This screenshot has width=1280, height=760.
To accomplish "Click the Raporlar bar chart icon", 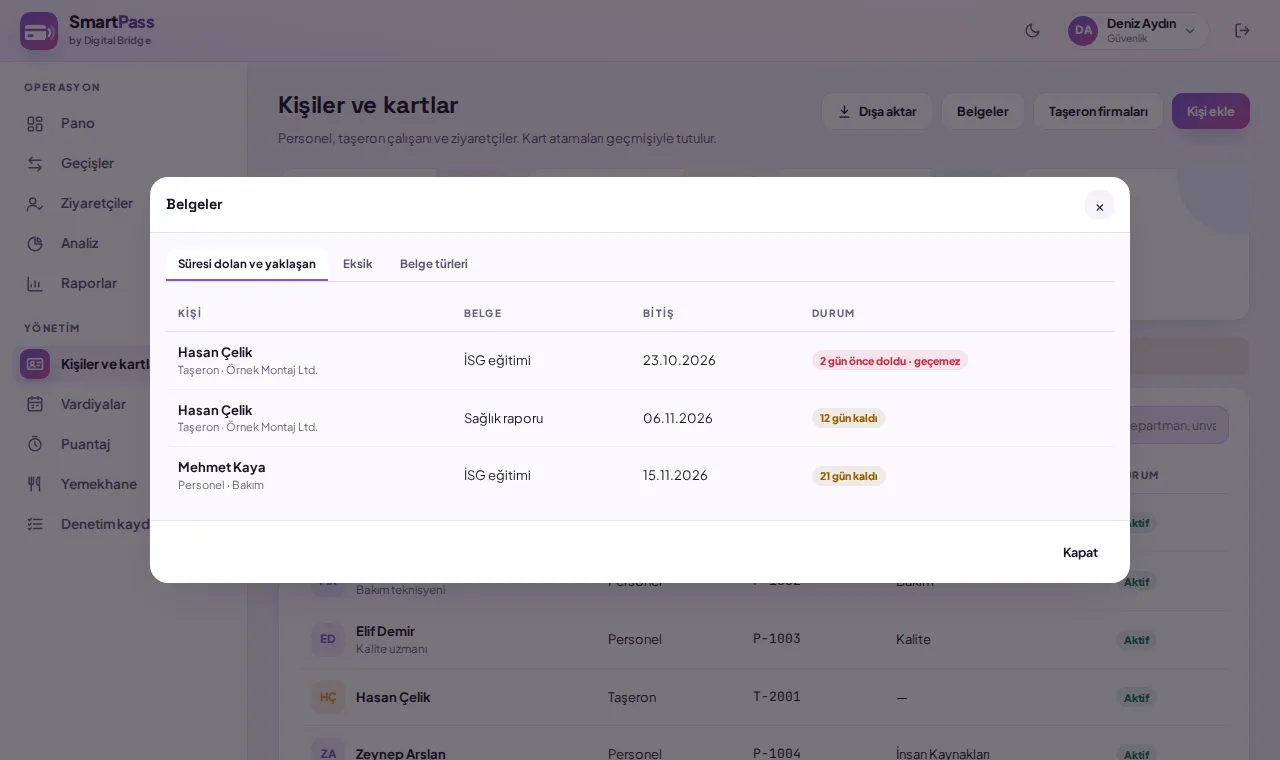I will click(x=35, y=284).
